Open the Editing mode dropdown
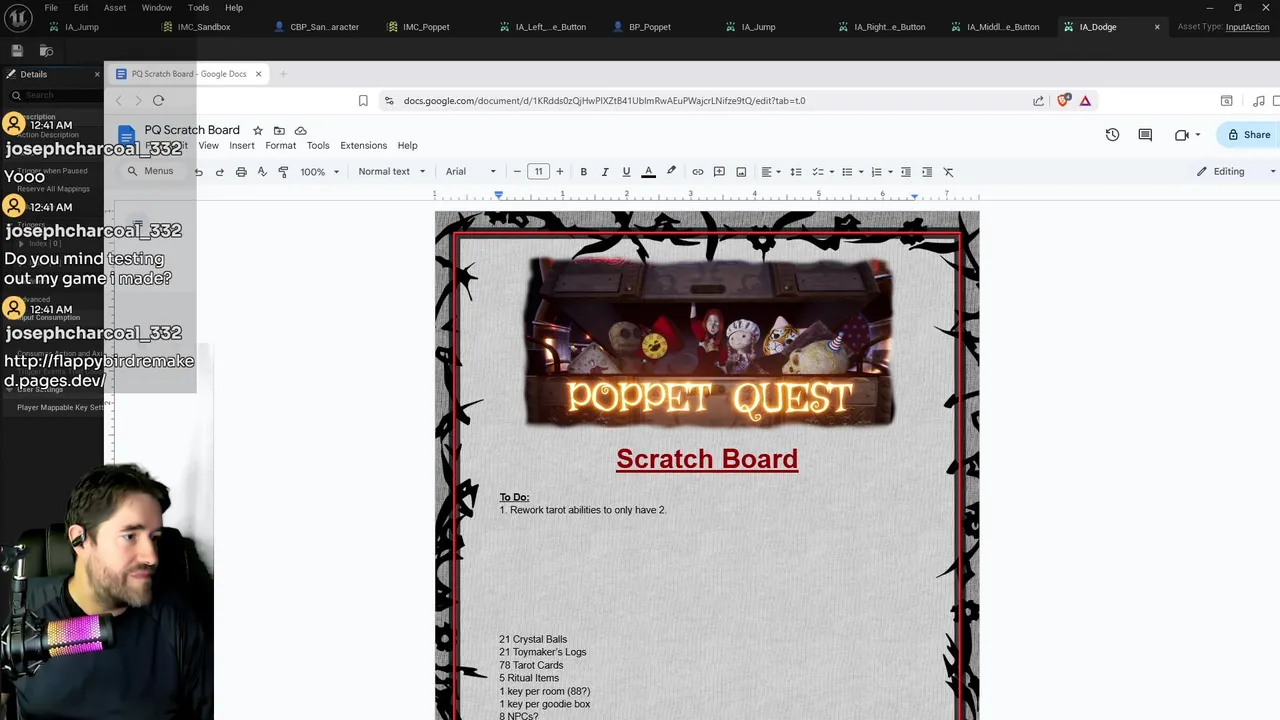Screen dimensions: 1280x720 [1236, 172]
